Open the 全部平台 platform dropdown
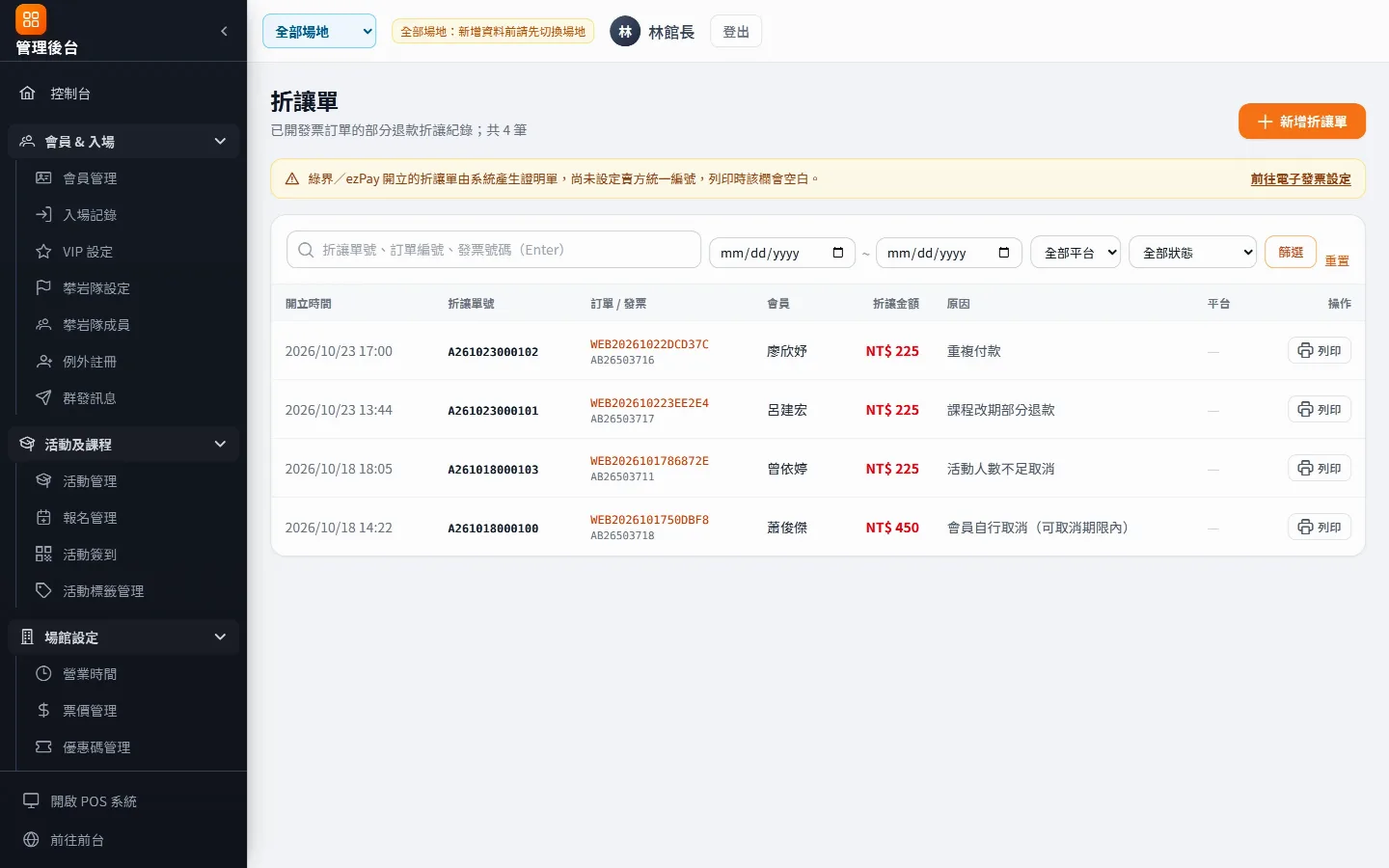This screenshot has height=868, width=1389. tap(1076, 253)
